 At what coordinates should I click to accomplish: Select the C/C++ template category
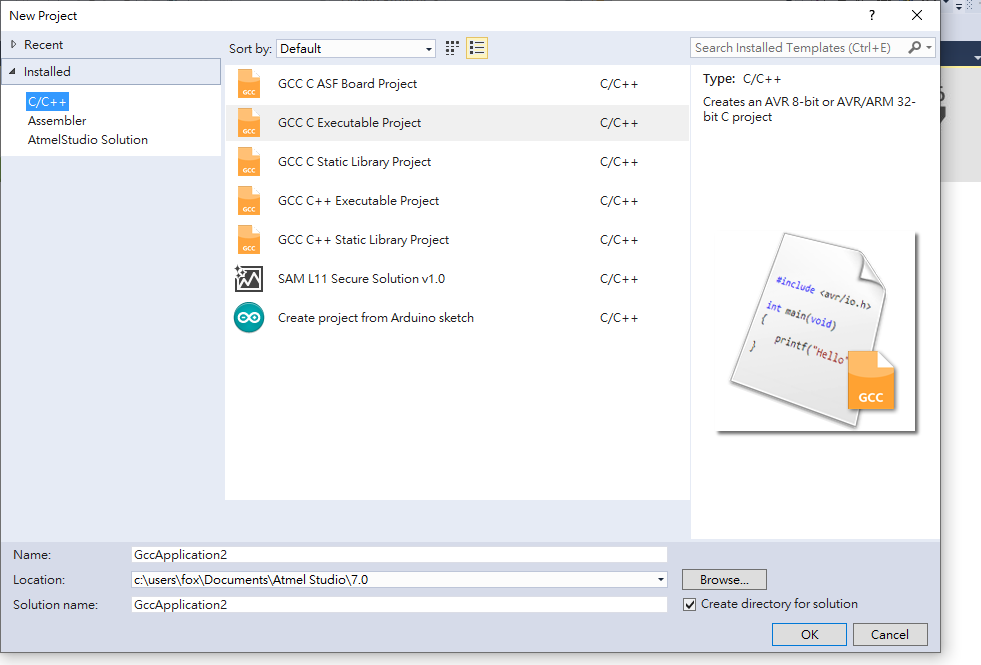tap(47, 102)
